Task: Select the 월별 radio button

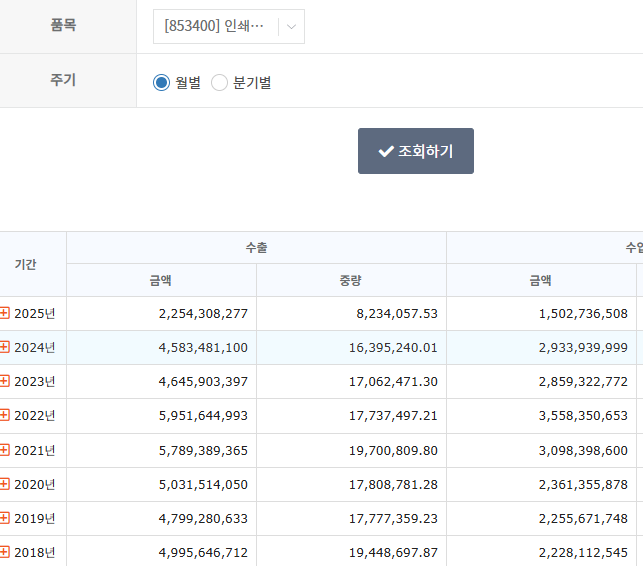Action: coord(161,83)
